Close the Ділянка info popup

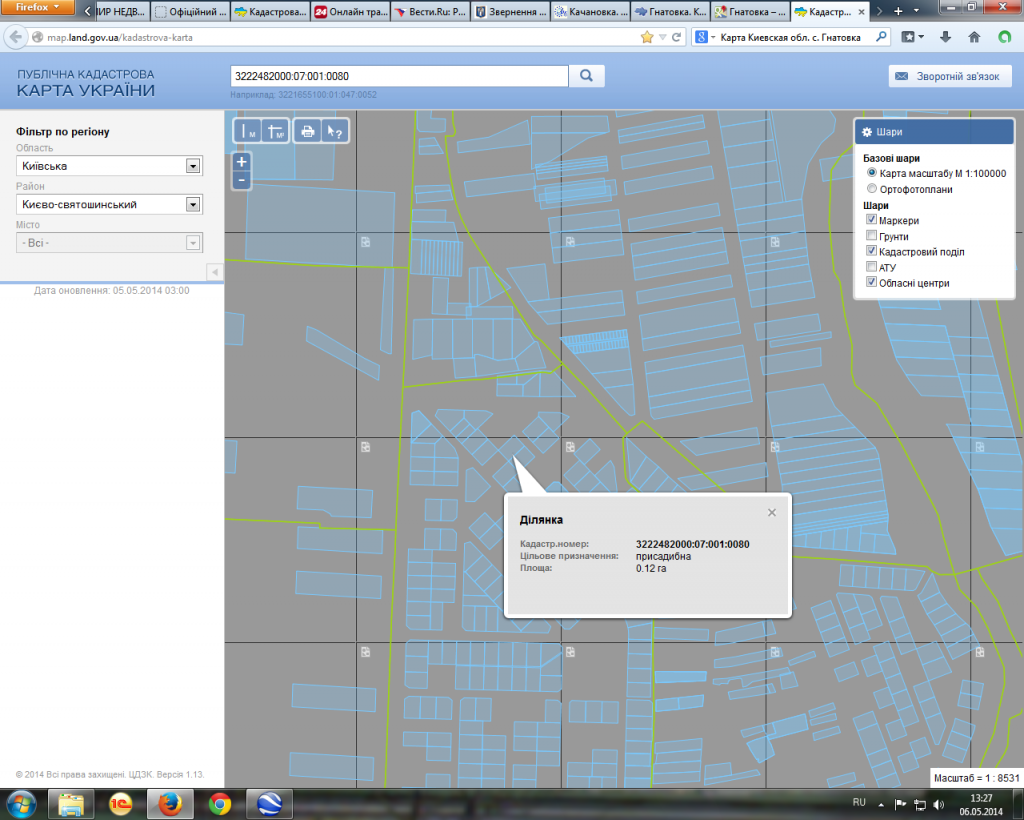pos(771,512)
